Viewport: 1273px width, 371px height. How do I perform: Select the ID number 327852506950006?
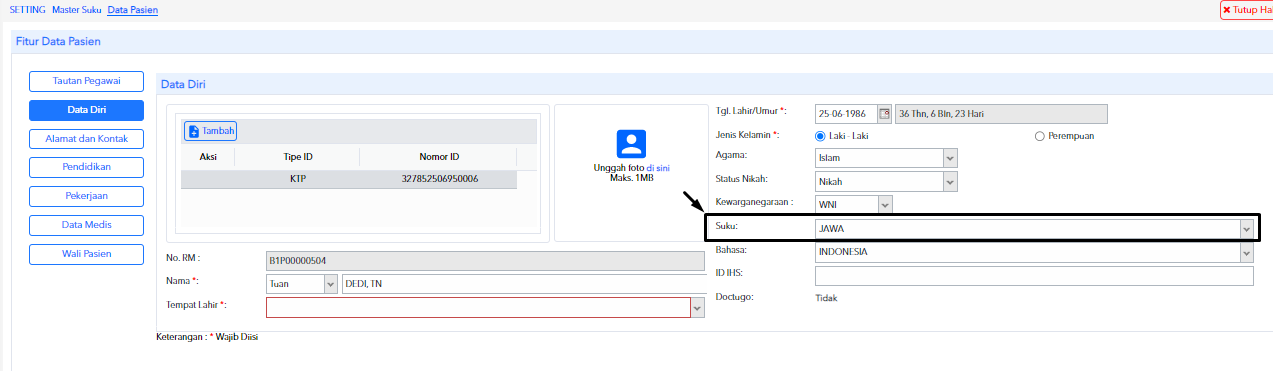pyautogui.click(x=439, y=179)
